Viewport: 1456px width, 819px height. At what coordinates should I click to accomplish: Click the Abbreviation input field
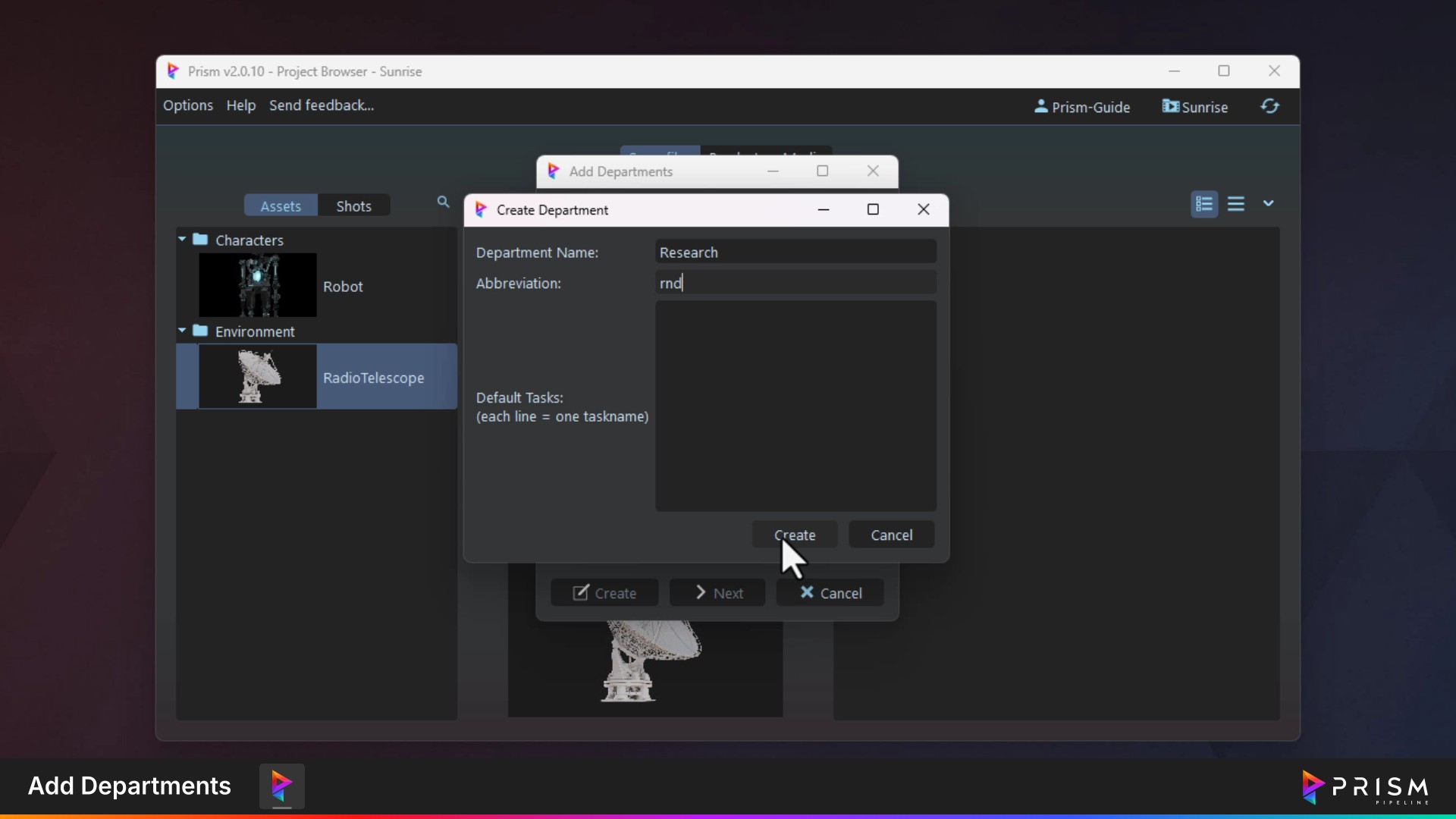(x=795, y=283)
